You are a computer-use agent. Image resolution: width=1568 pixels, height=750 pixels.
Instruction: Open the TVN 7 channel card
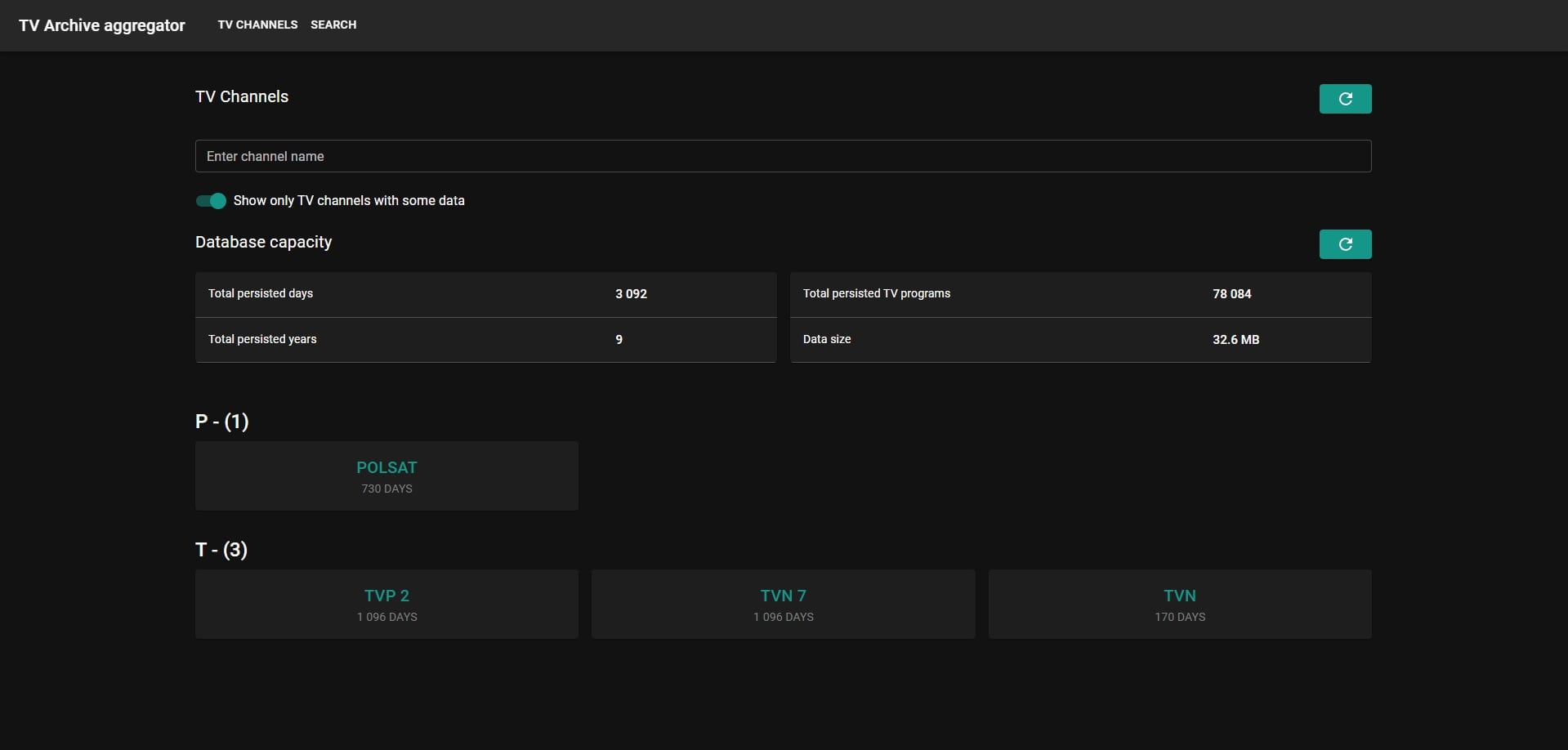pos(783,605)
